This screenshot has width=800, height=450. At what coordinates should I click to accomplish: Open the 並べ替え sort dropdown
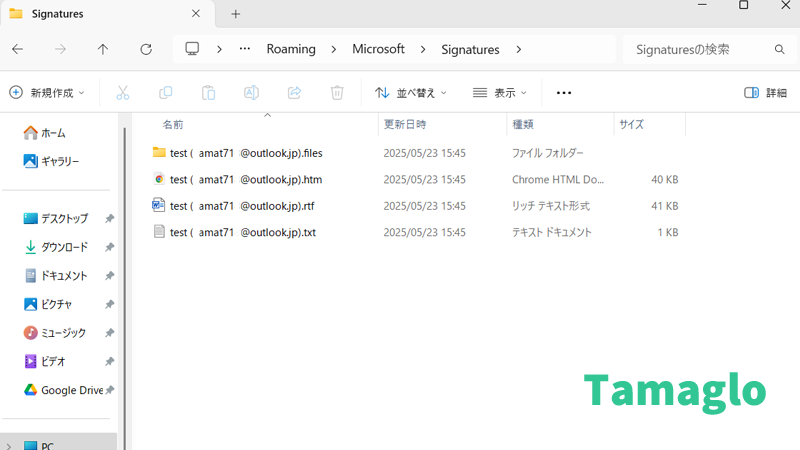[x=411, y=92]
